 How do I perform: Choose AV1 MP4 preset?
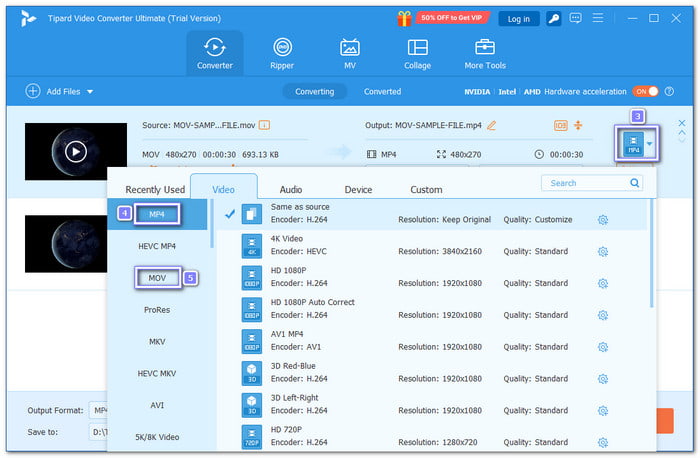432,341
